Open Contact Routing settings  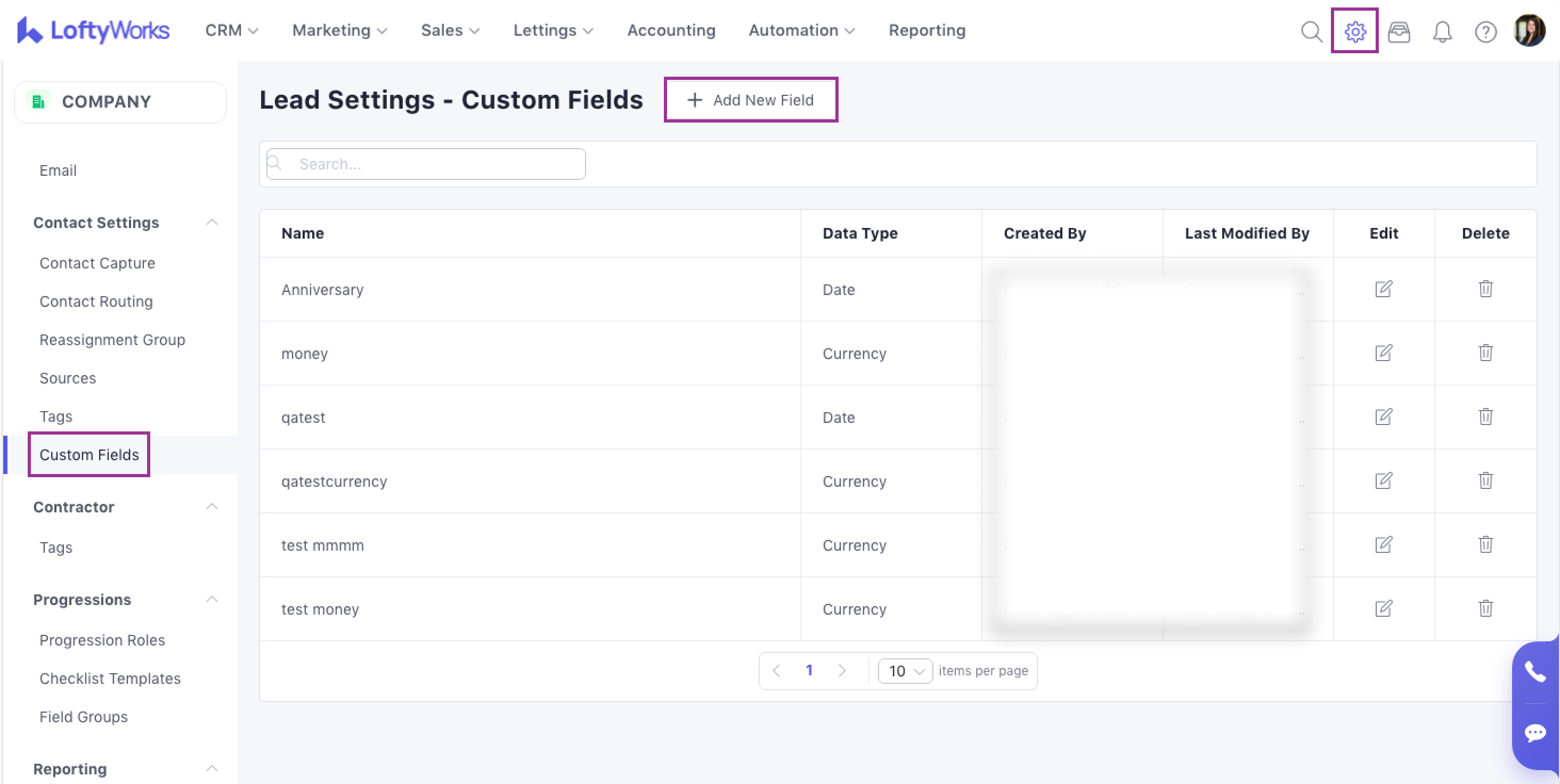pos(96,301)
